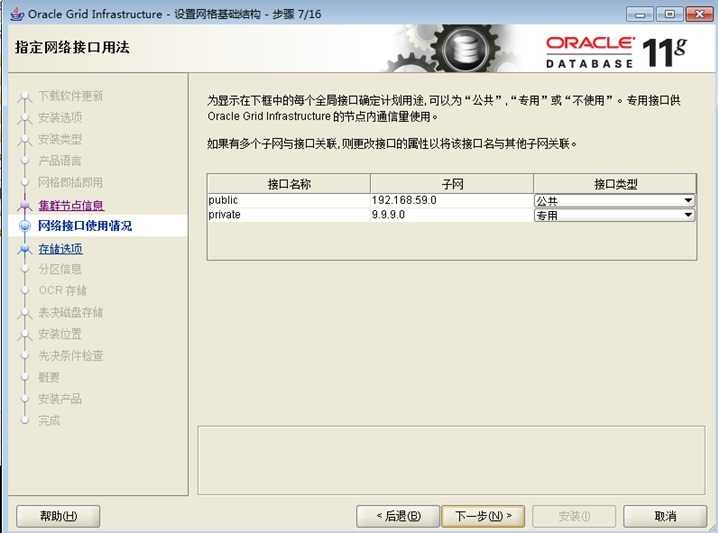The width and height of the screenshot is (718, 533).
Task: Click the 分区信息 step in sidebar
Action: (60, 269)
